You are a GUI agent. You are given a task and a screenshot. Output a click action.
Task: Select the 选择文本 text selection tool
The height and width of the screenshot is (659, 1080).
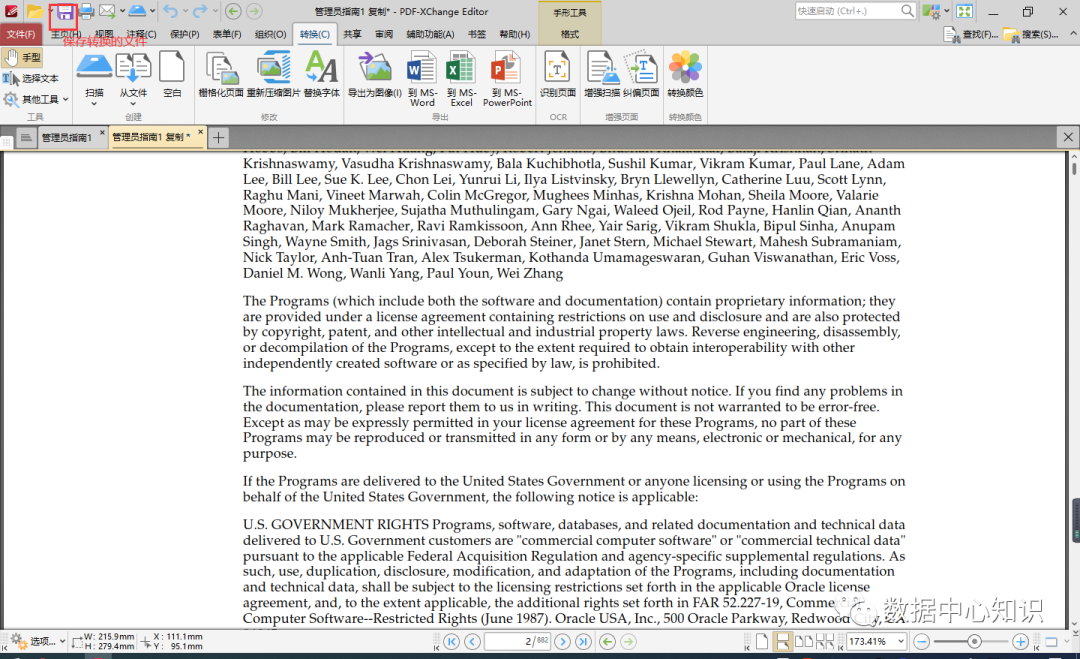tap(31, 79)
